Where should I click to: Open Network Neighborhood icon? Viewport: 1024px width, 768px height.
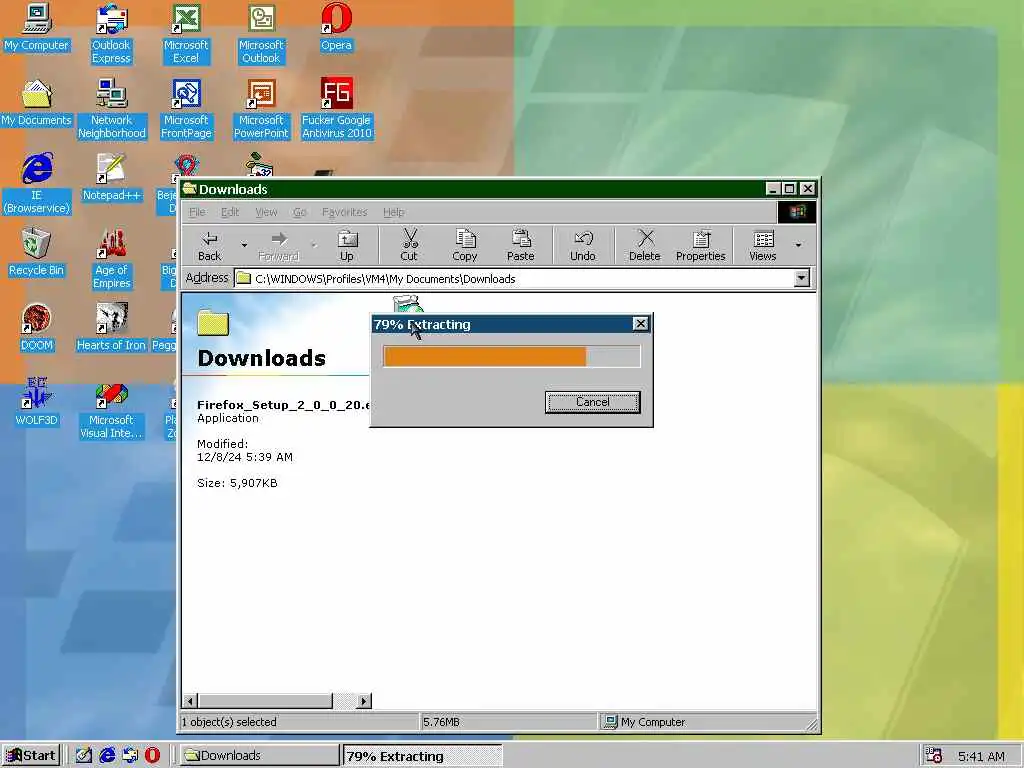(x=112, y=109)
